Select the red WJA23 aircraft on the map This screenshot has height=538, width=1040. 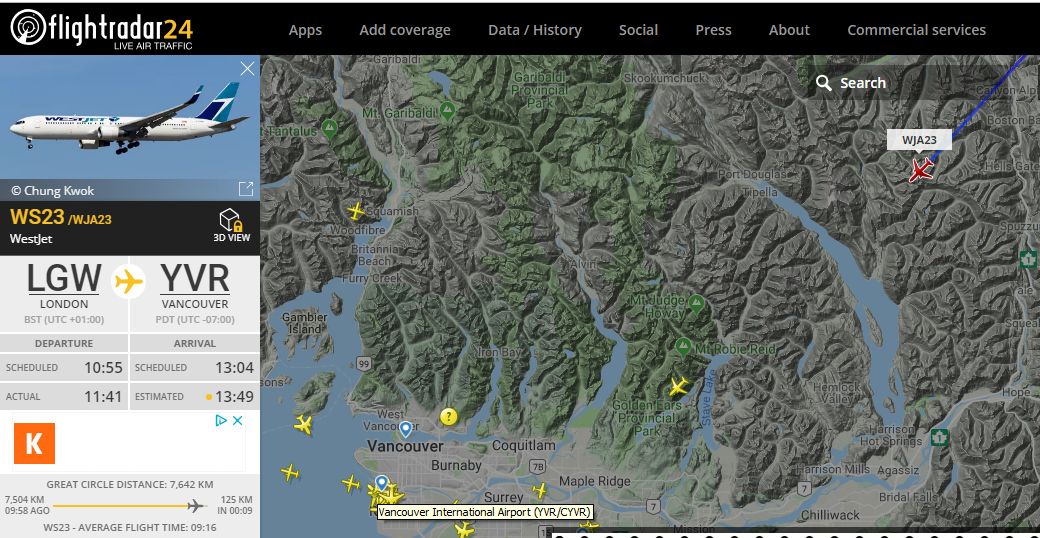pos(921,170)
